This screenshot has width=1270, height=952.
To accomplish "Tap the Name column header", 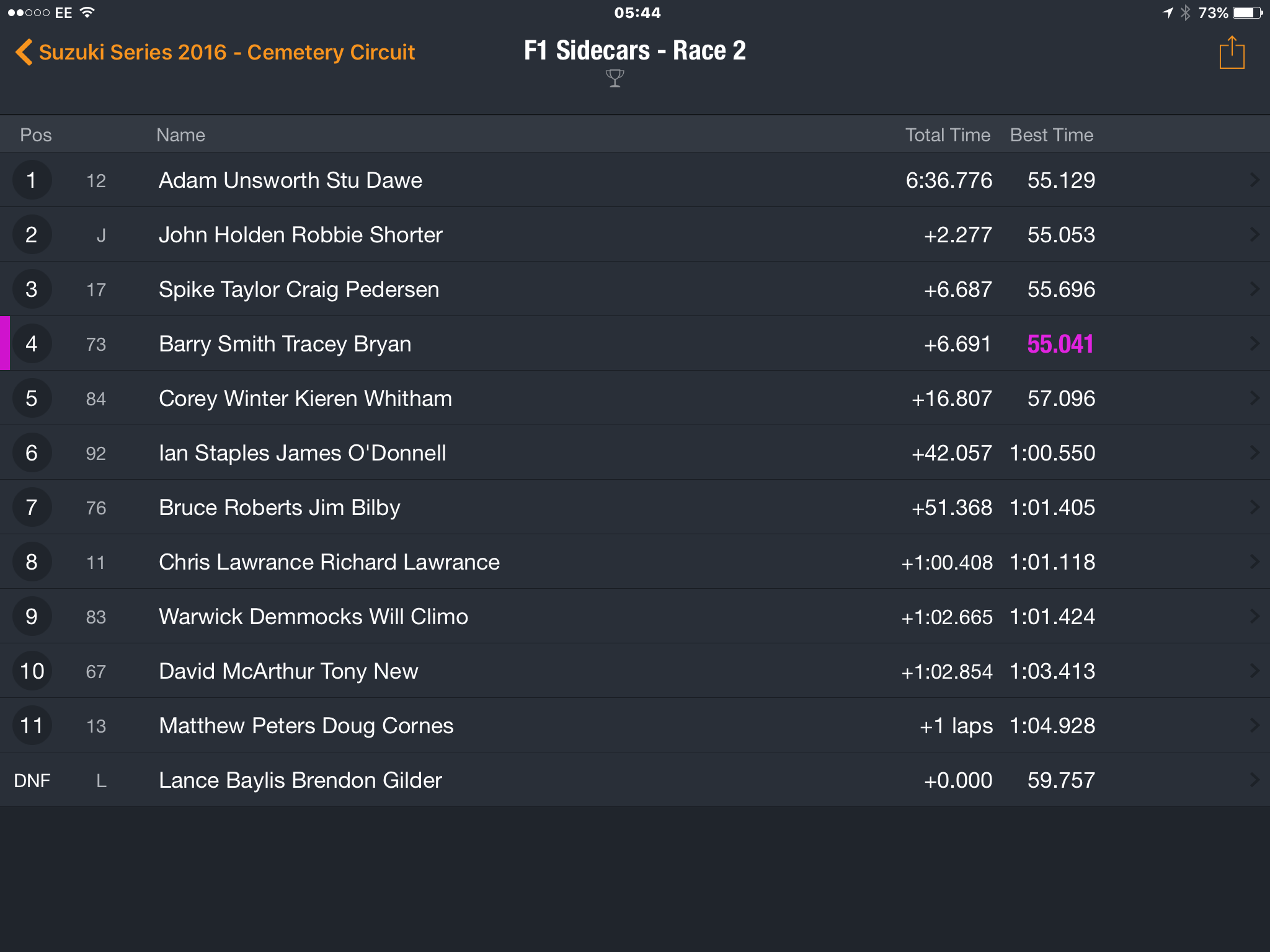I will pyautogui.click(x=180, y=135).
